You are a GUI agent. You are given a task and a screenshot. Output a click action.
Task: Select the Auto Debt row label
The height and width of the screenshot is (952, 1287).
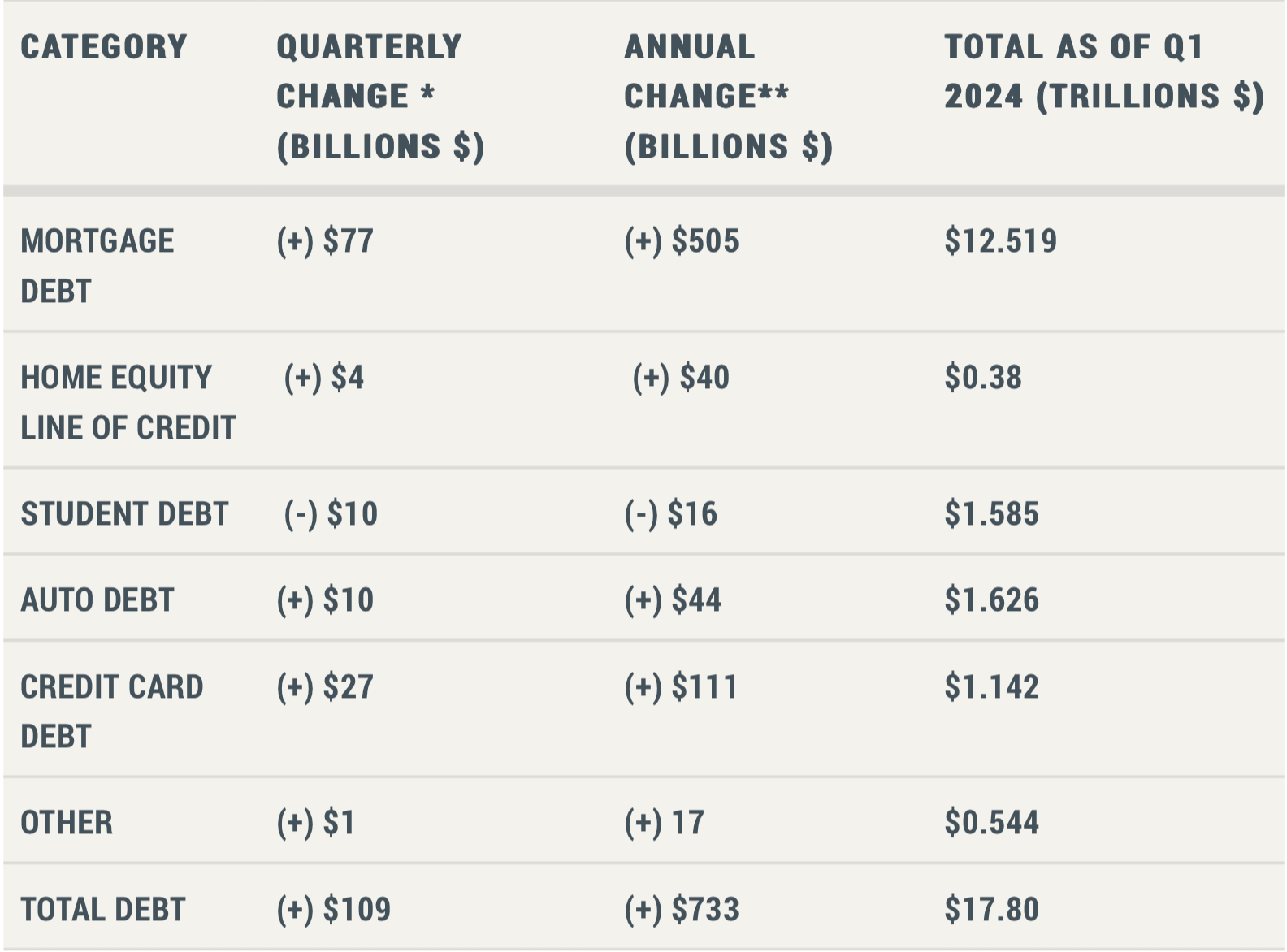(x=97, y=600)
